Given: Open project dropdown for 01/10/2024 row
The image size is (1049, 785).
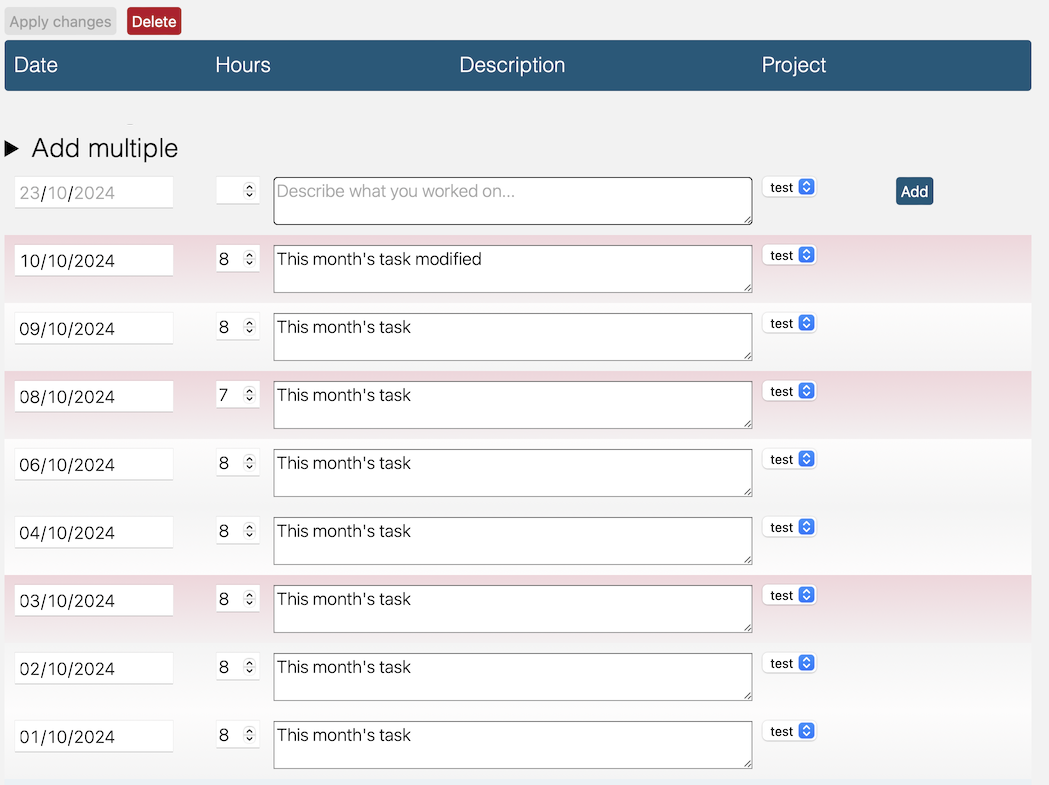Looking at the screenshot, I should tap(789, 731).
